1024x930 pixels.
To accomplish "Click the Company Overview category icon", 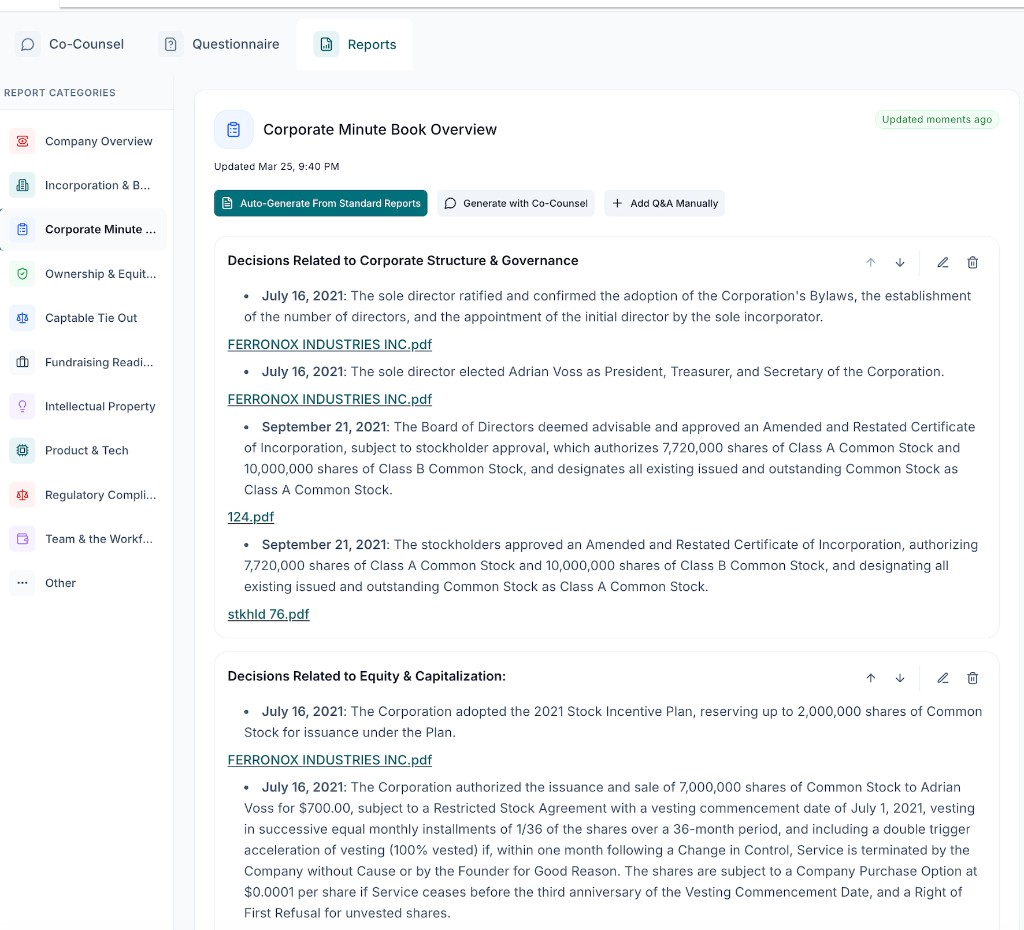I will pos(22,140).
